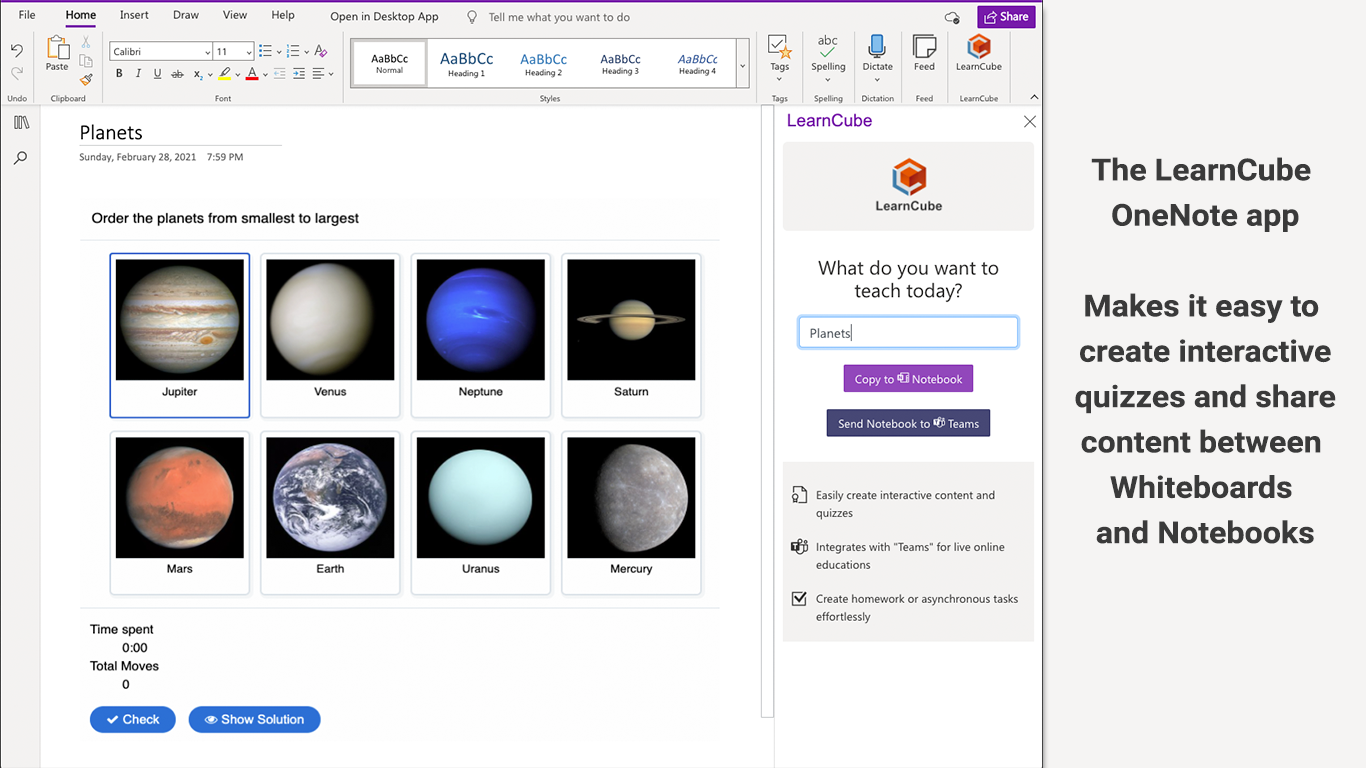Click the Spelling abc check icon

[x=828, y=46]
